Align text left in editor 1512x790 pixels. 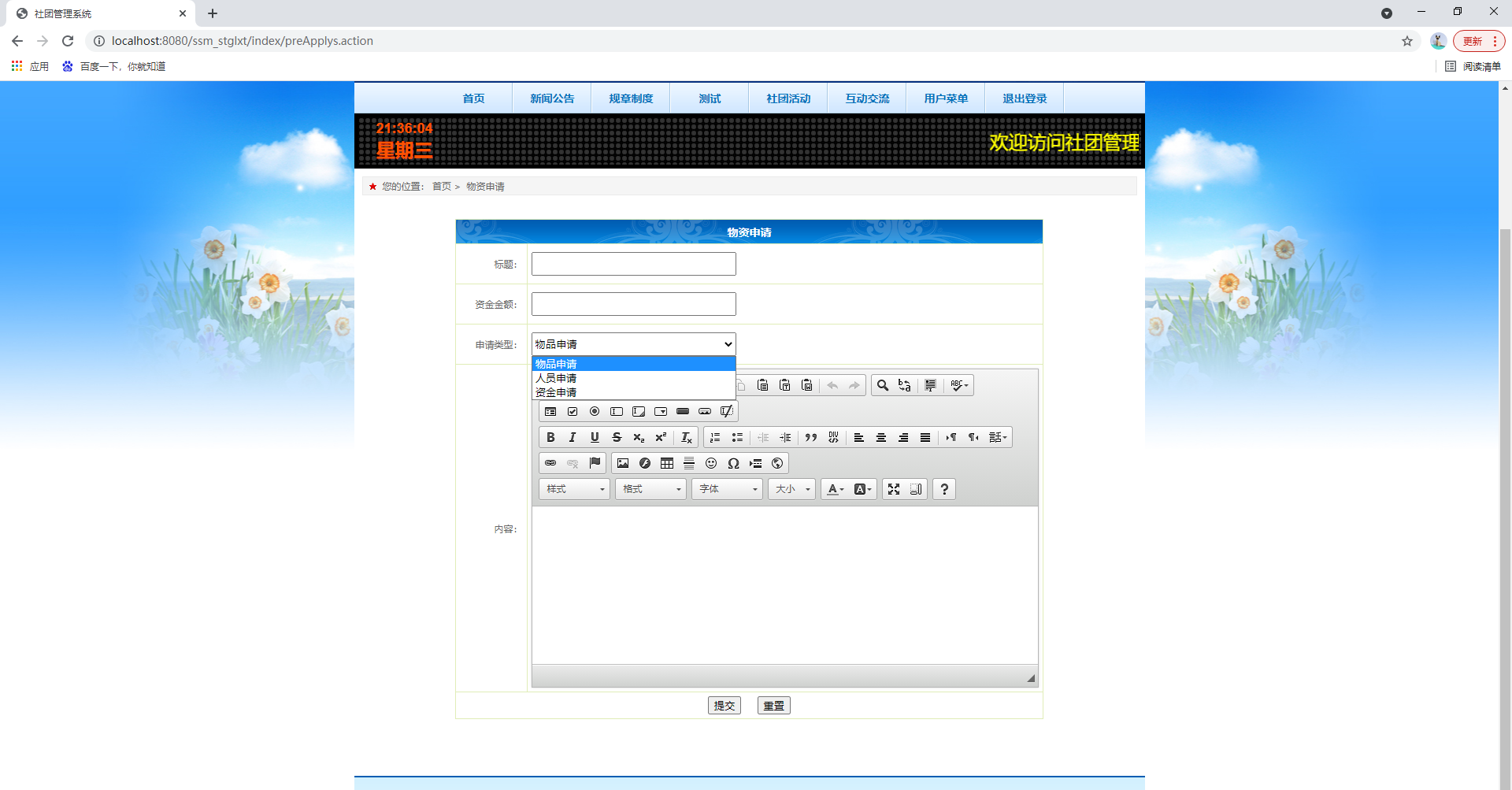pos(859,437)
